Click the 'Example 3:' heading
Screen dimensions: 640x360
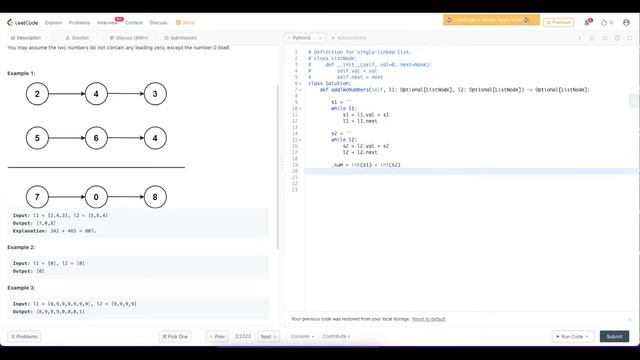21,288
